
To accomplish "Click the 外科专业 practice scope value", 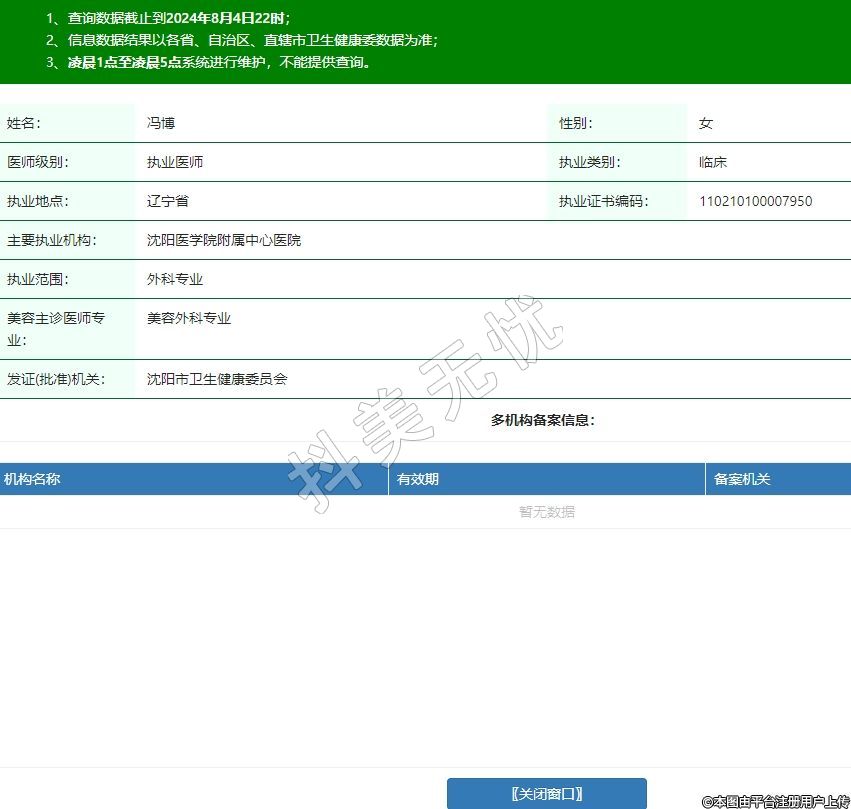I will click(175, 279).
